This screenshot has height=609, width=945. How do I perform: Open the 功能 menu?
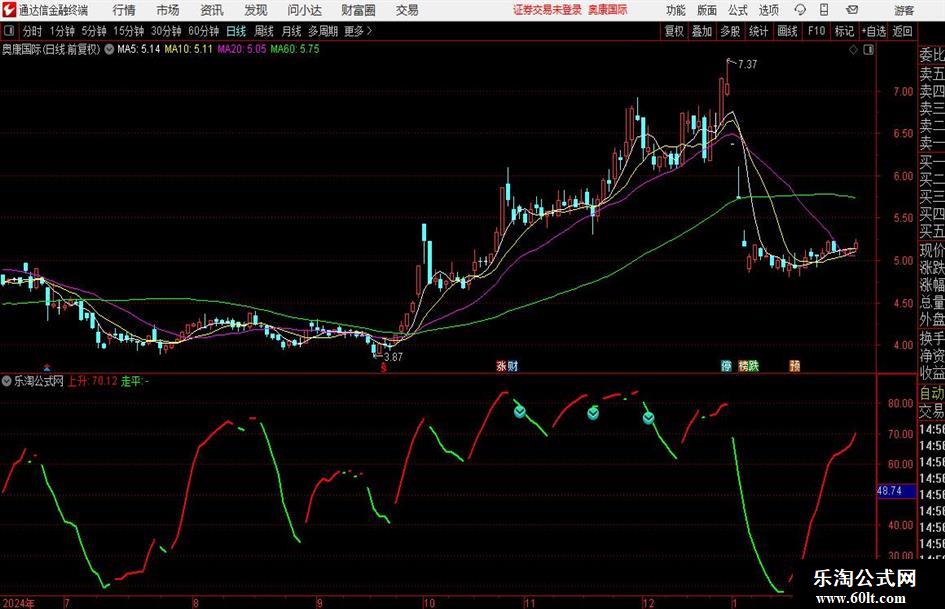676,10
